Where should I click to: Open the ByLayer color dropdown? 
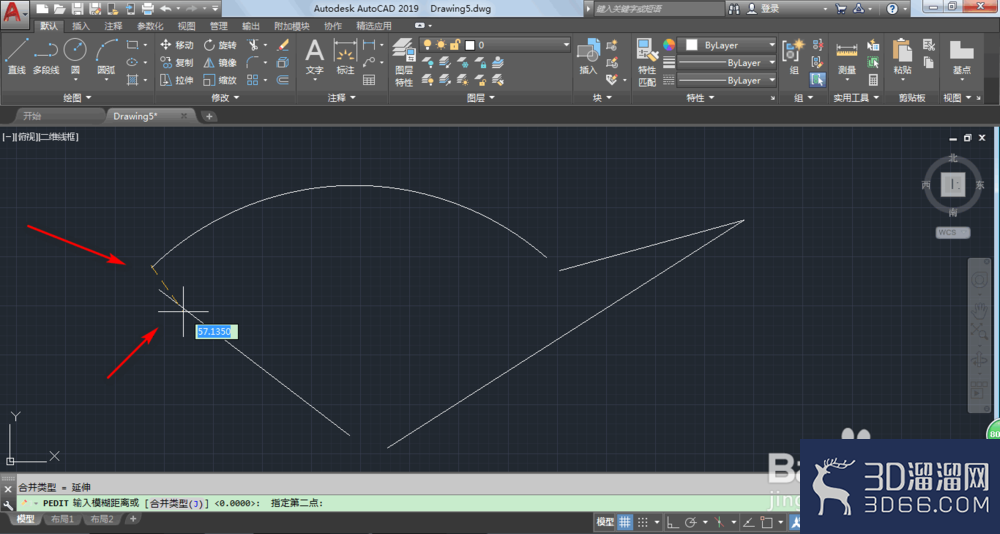727,45
